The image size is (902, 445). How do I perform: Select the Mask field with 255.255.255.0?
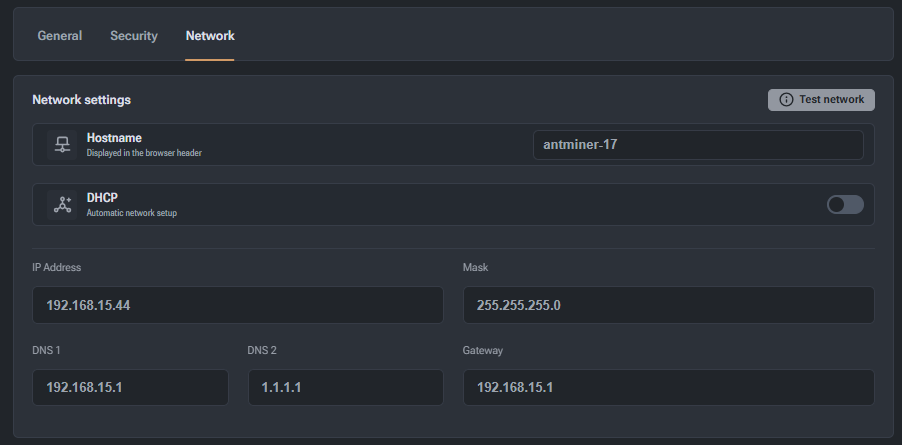668,305
